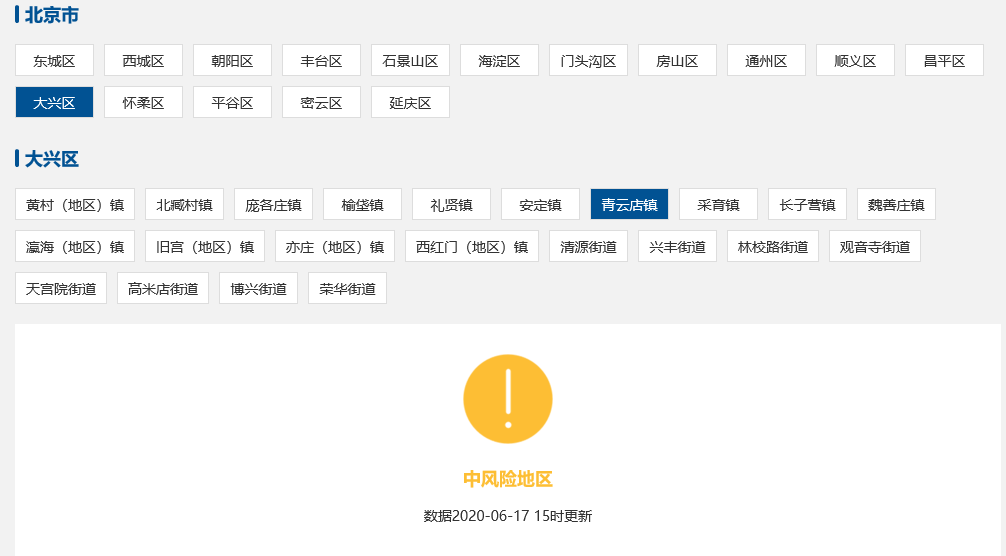Select 高米店街道 subdistrict
Image resolution: width=1006 pixels, height=556 pixels.
163,289
